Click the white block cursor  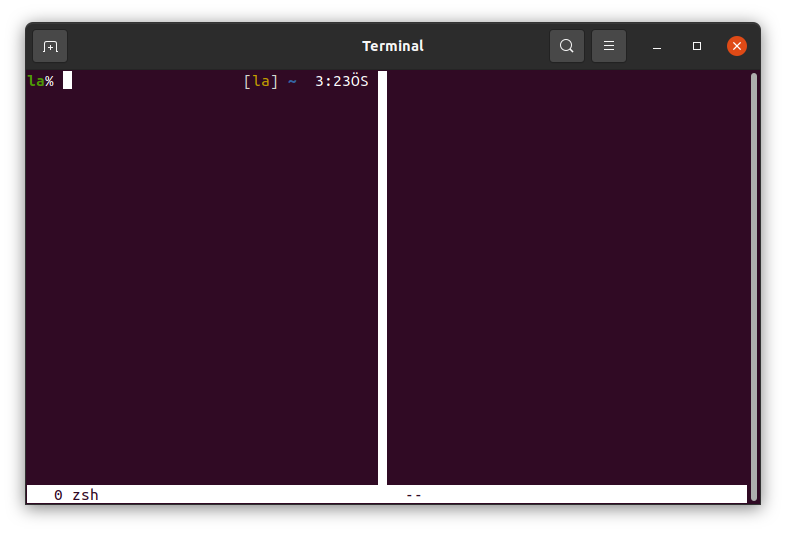point(67,81)
